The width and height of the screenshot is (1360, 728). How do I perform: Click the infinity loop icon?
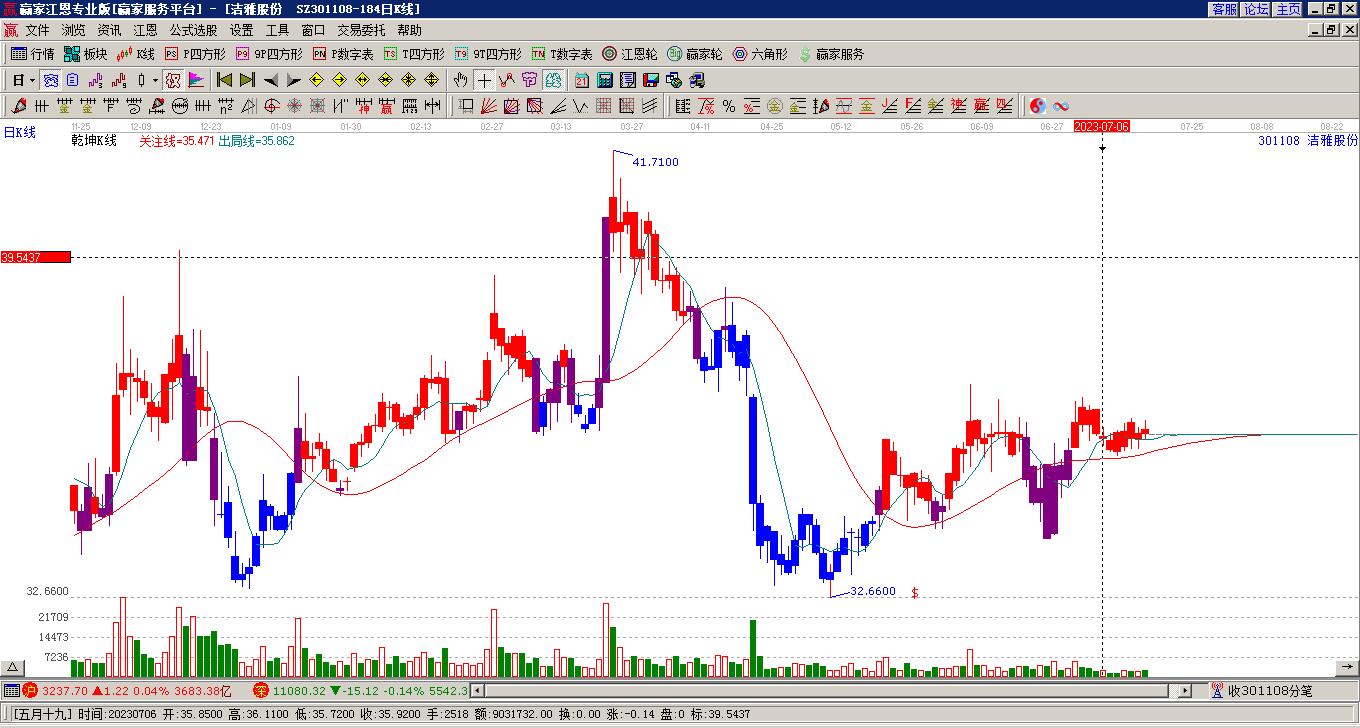click(1061, 106)
